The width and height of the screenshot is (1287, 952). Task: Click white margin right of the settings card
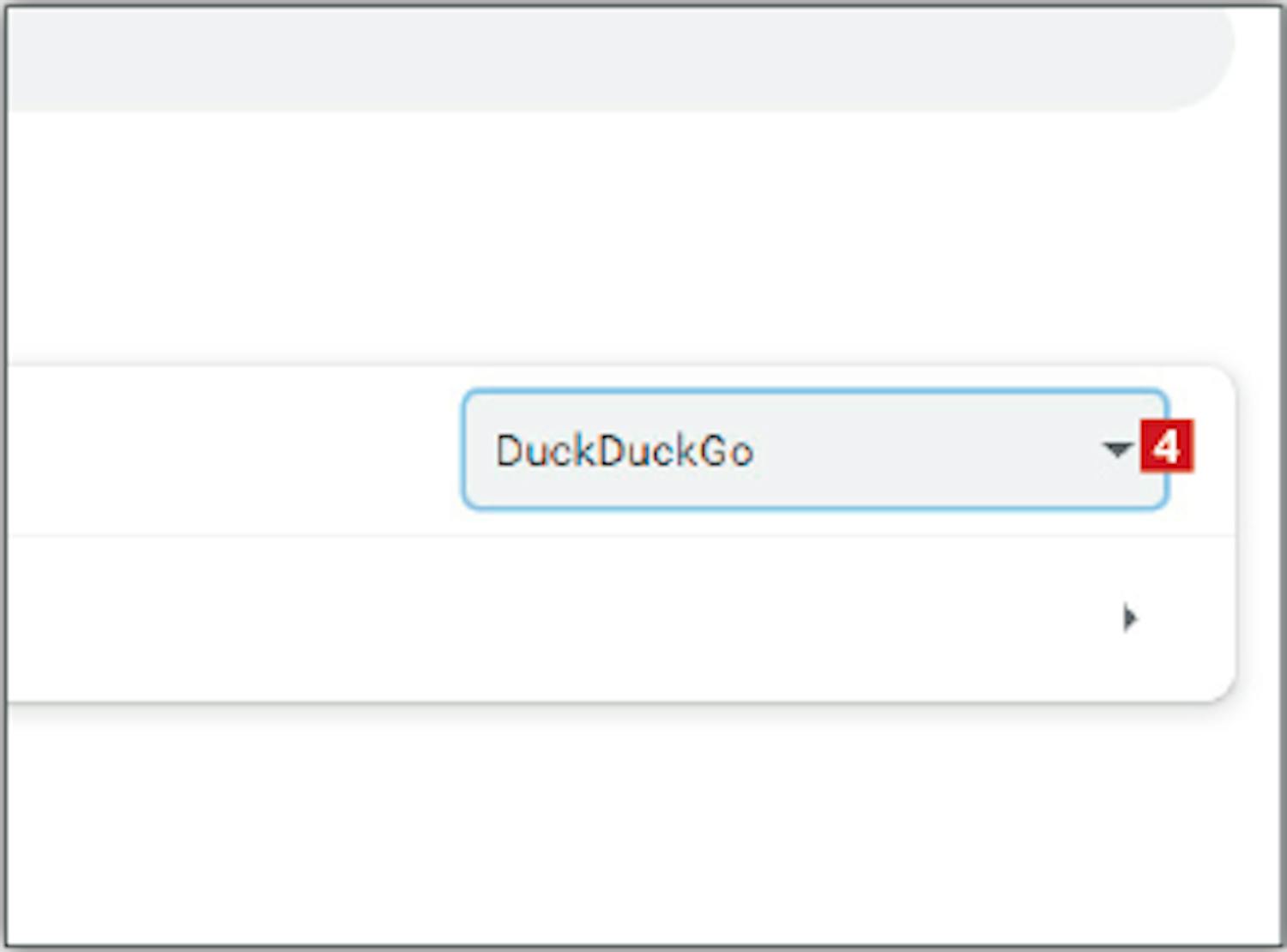tap(1258, 533)
